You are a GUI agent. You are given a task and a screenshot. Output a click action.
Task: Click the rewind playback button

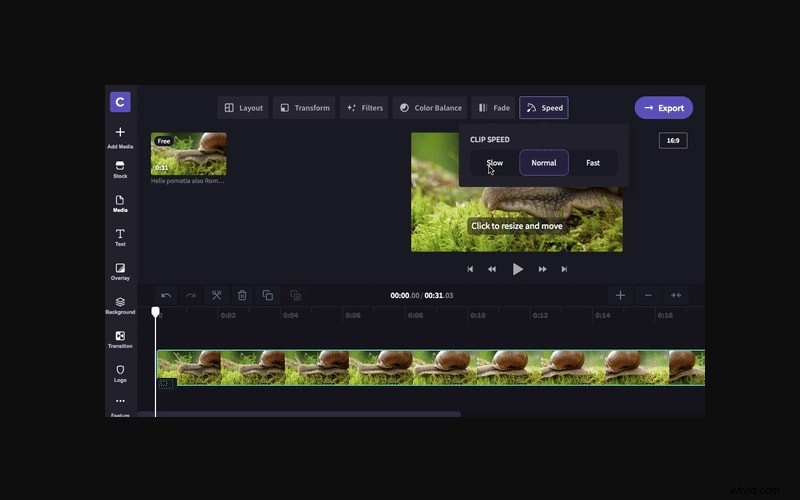click(x=492, y=269)
